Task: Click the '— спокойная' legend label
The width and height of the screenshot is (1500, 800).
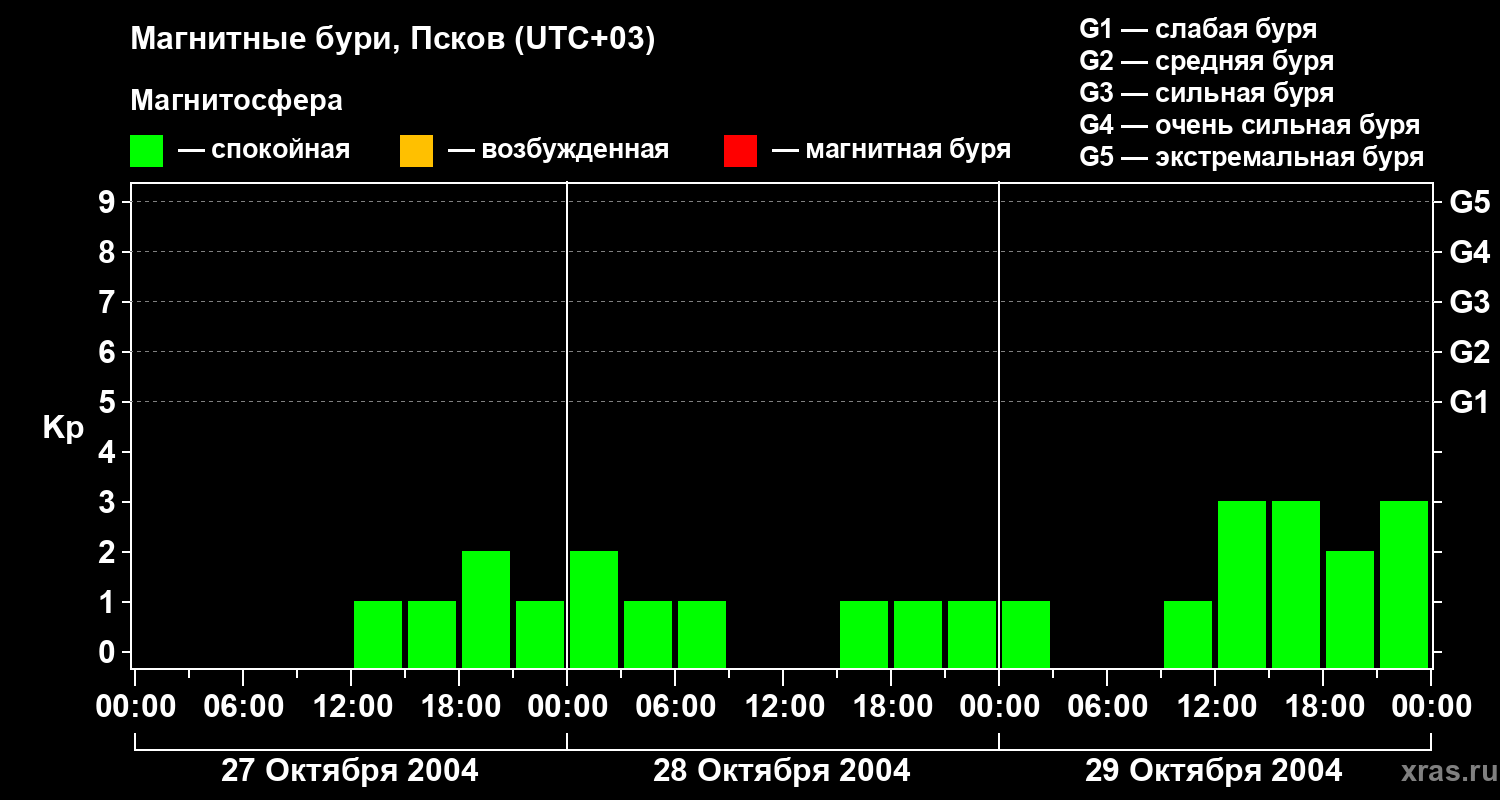Action: [264, 150]
